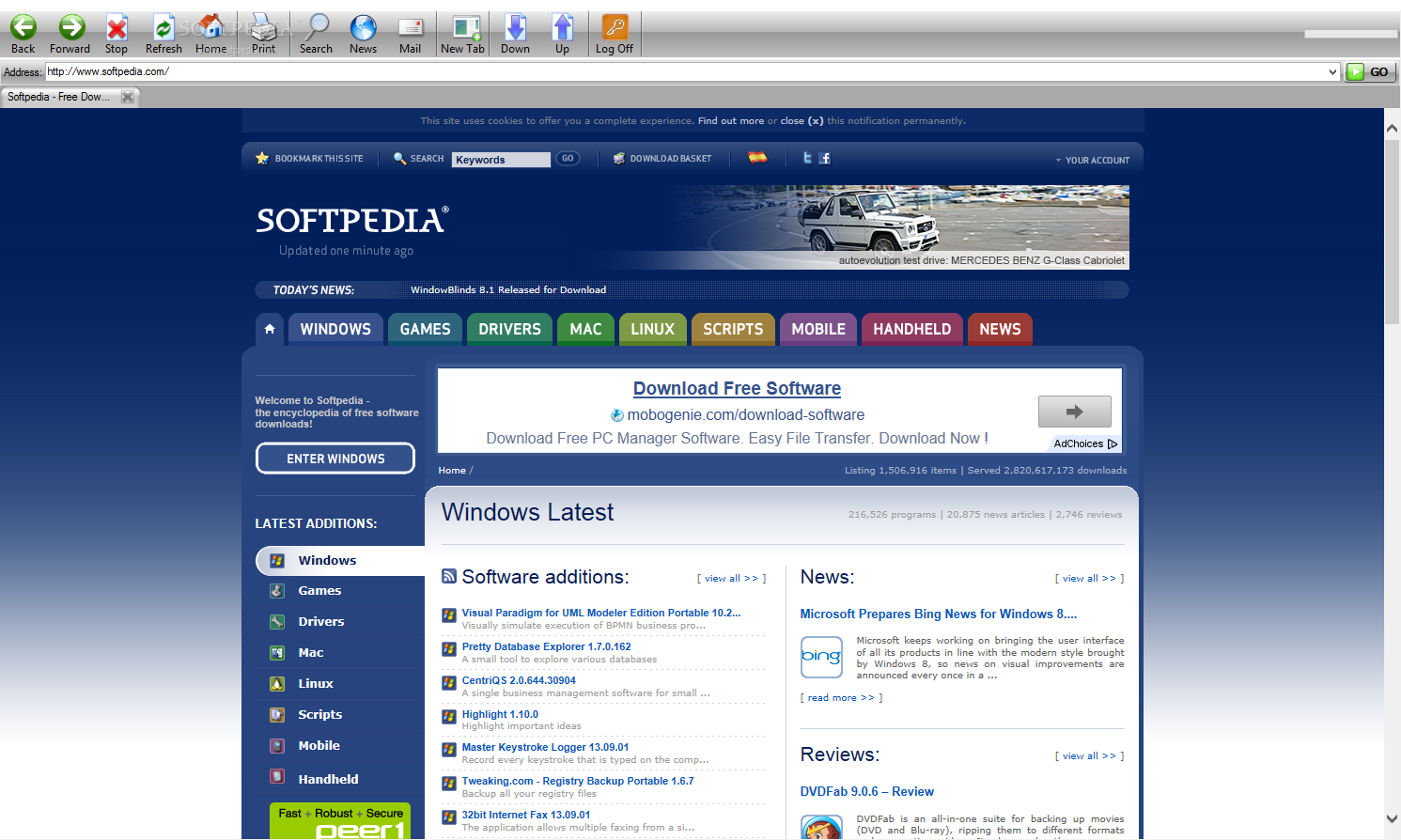This screenshot has width=1401, height=840.
Task: Switch to the LINUX tab
Action: [652, 329]
